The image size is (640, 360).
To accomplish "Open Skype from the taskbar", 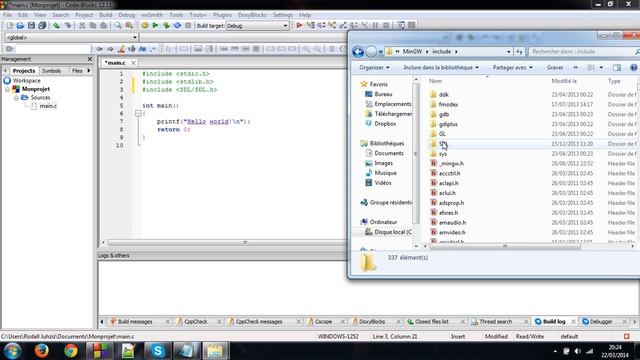I will (158, 351).
